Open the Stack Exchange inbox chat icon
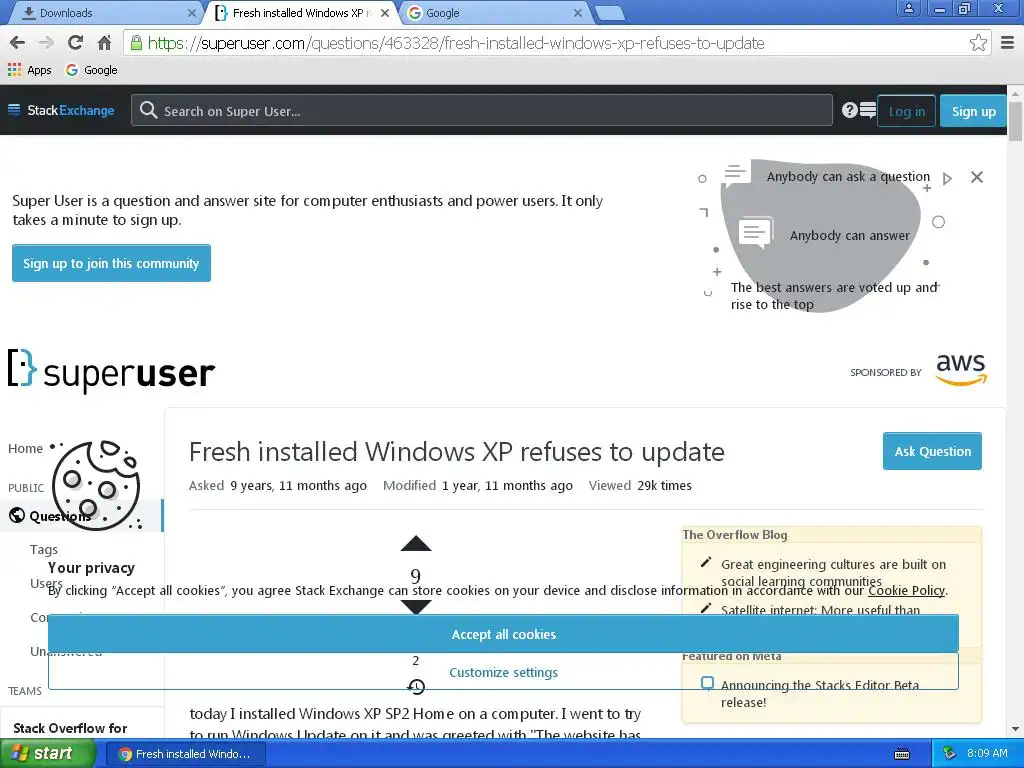The width and height of the screenshot is (1024, 768). tap(867, 110)
